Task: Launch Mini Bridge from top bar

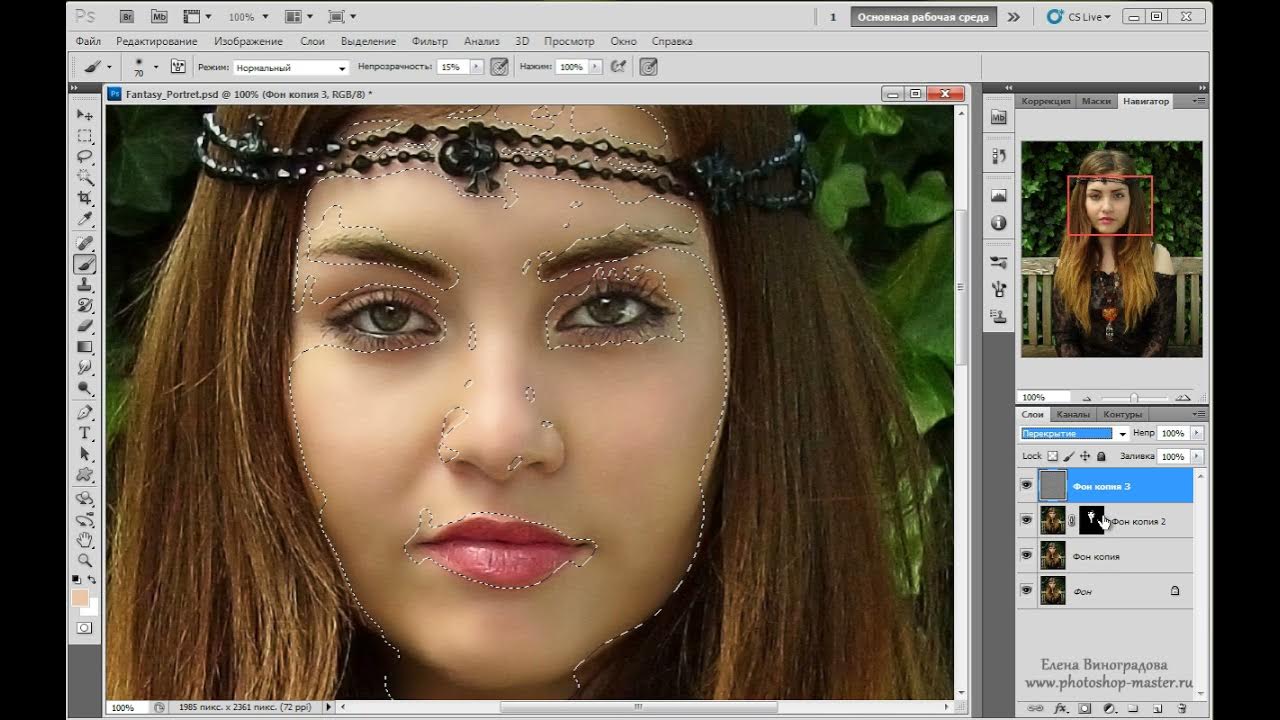Action: pyautogui.click(x=160, y=17)
